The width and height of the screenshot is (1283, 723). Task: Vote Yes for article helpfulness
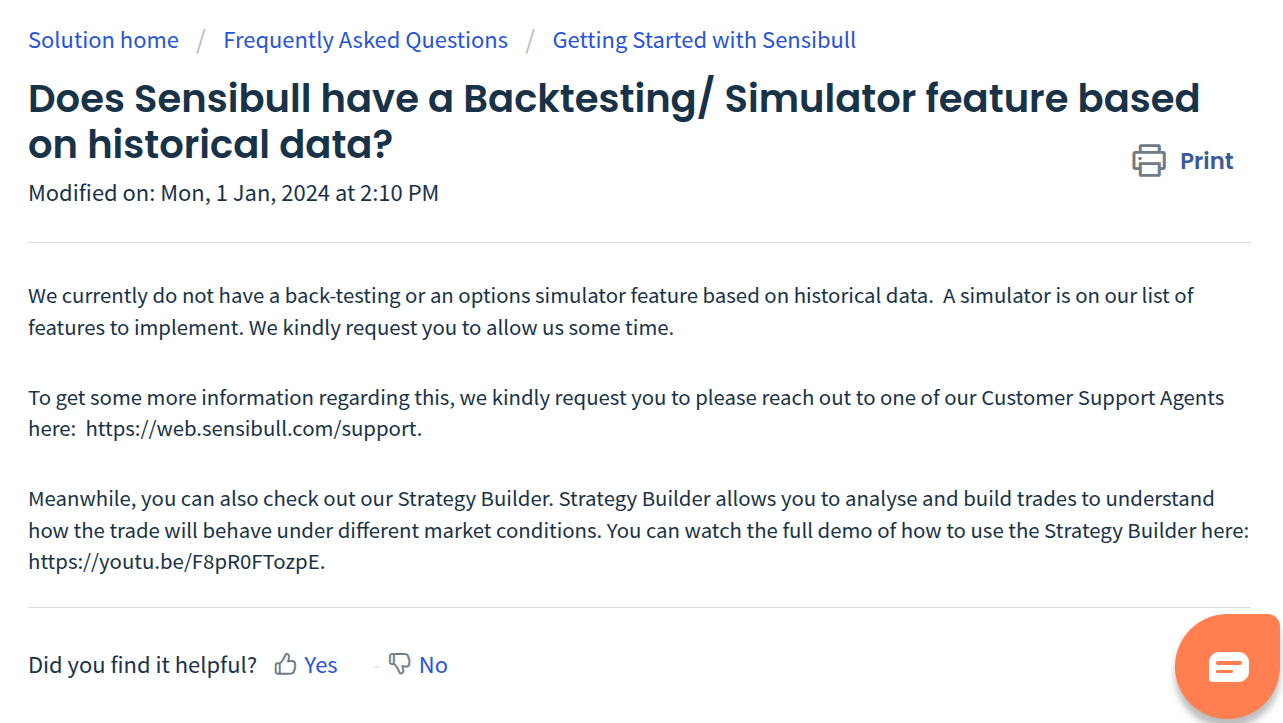point(321,665)
